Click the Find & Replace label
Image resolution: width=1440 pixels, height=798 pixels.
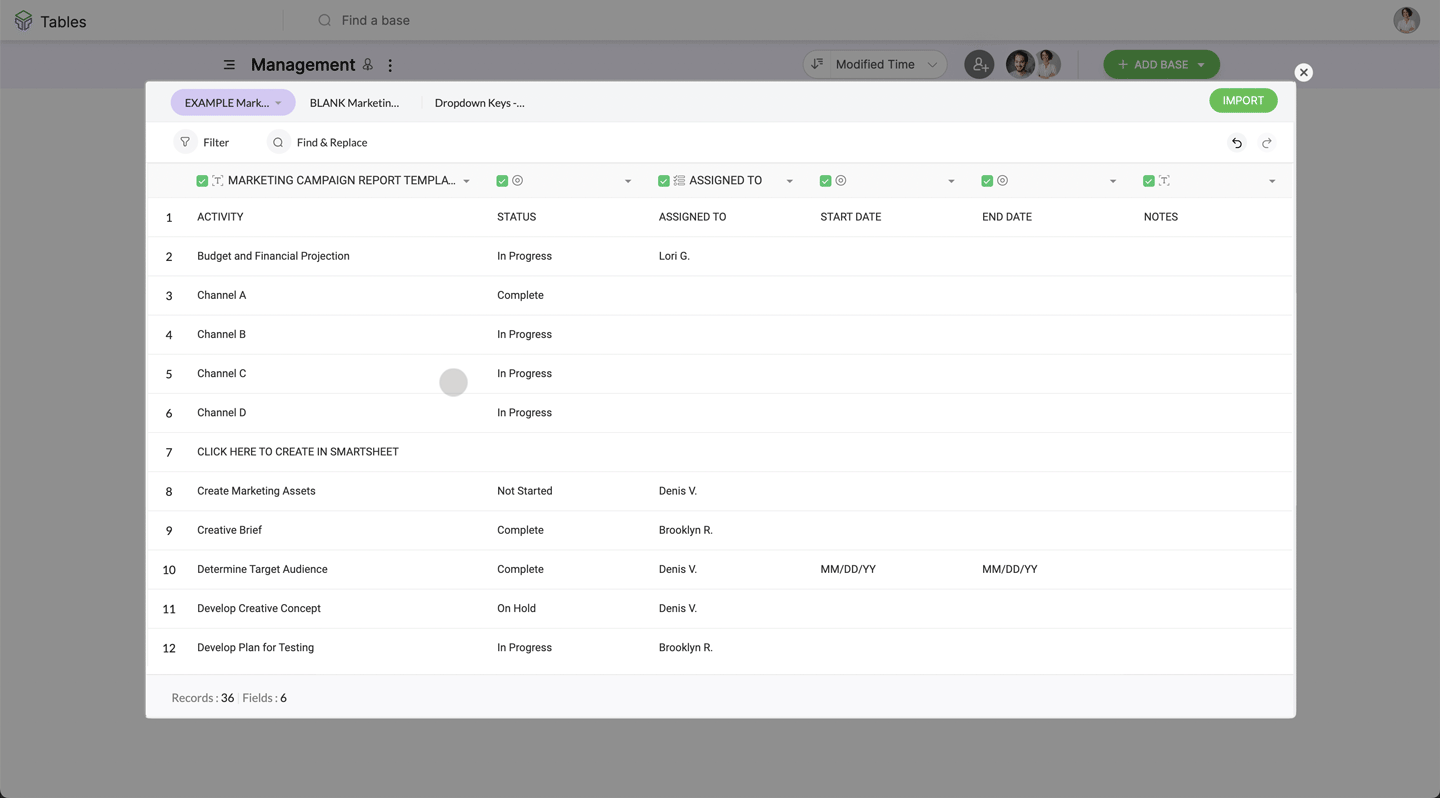(x=332, y=143)
